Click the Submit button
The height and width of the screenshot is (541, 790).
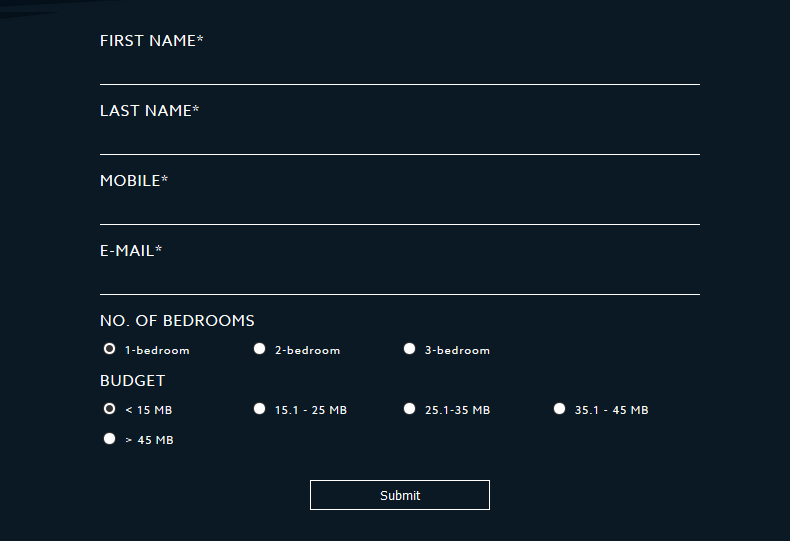point(400,495)
